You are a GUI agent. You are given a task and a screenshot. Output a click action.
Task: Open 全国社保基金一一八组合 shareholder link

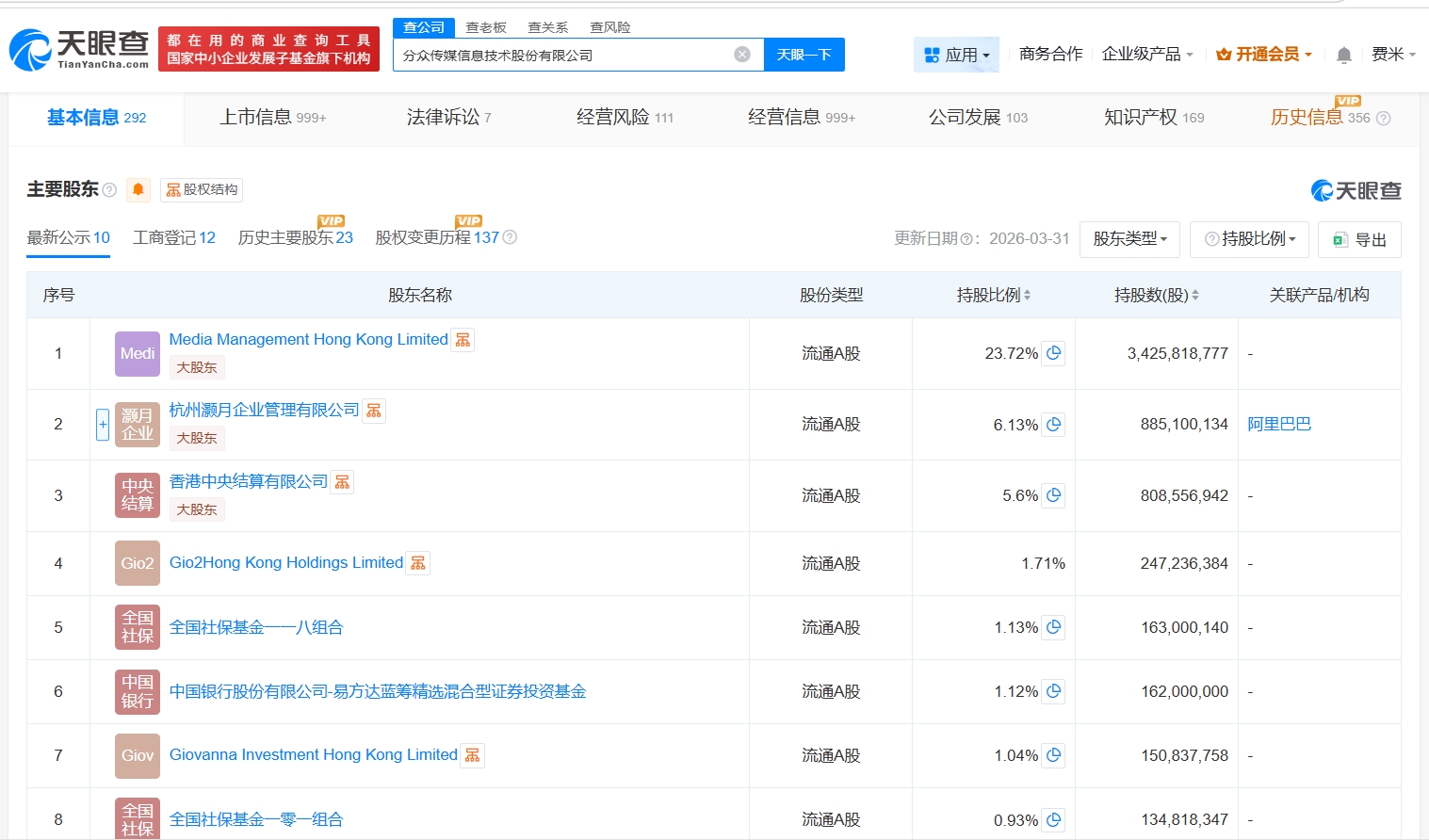coord(256,627)
